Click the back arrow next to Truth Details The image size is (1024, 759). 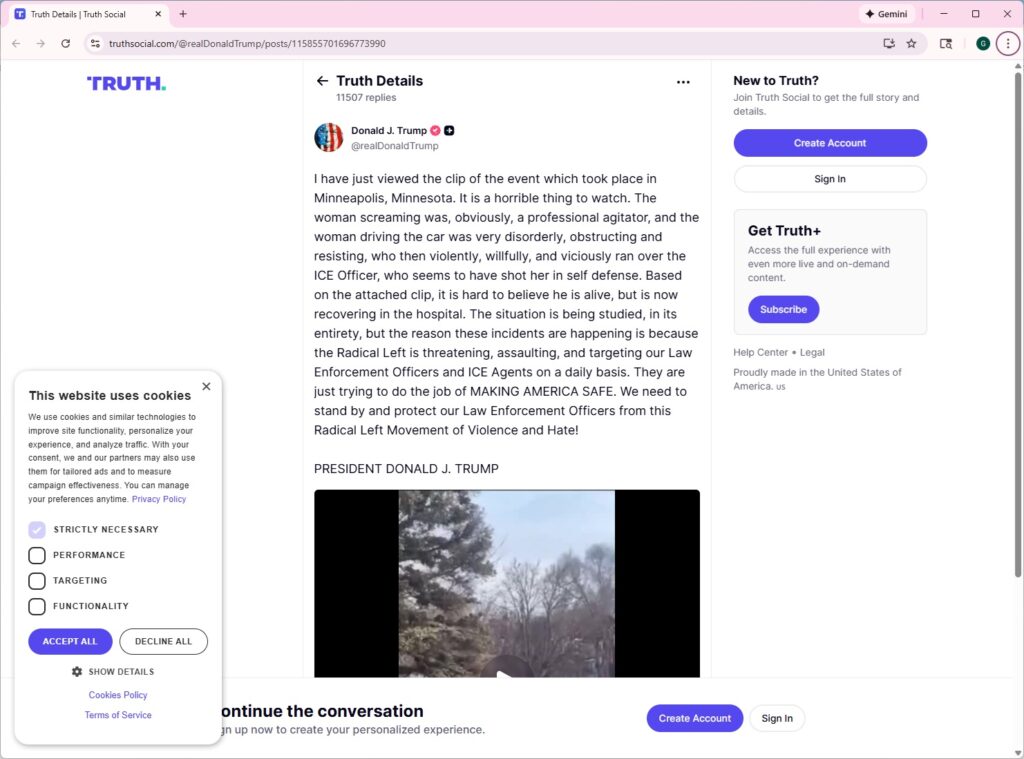(x=320, y=81)
